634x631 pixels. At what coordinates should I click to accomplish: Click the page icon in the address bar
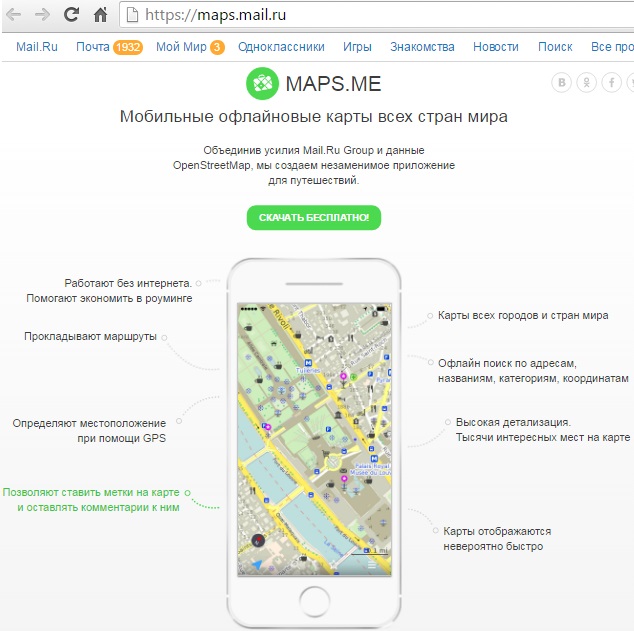tap(132, 15)
